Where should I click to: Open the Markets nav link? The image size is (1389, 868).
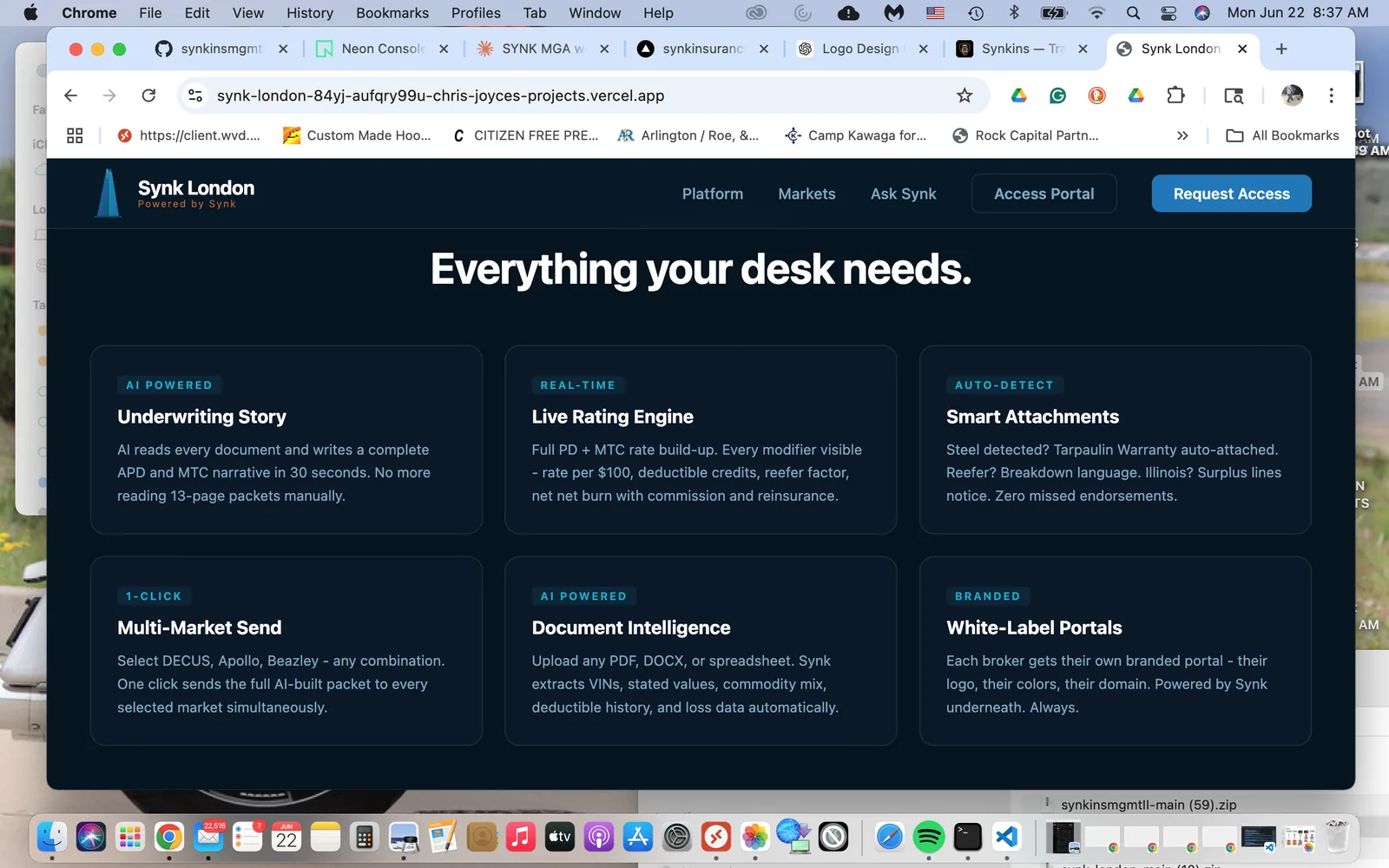click(x=806, y=194)
